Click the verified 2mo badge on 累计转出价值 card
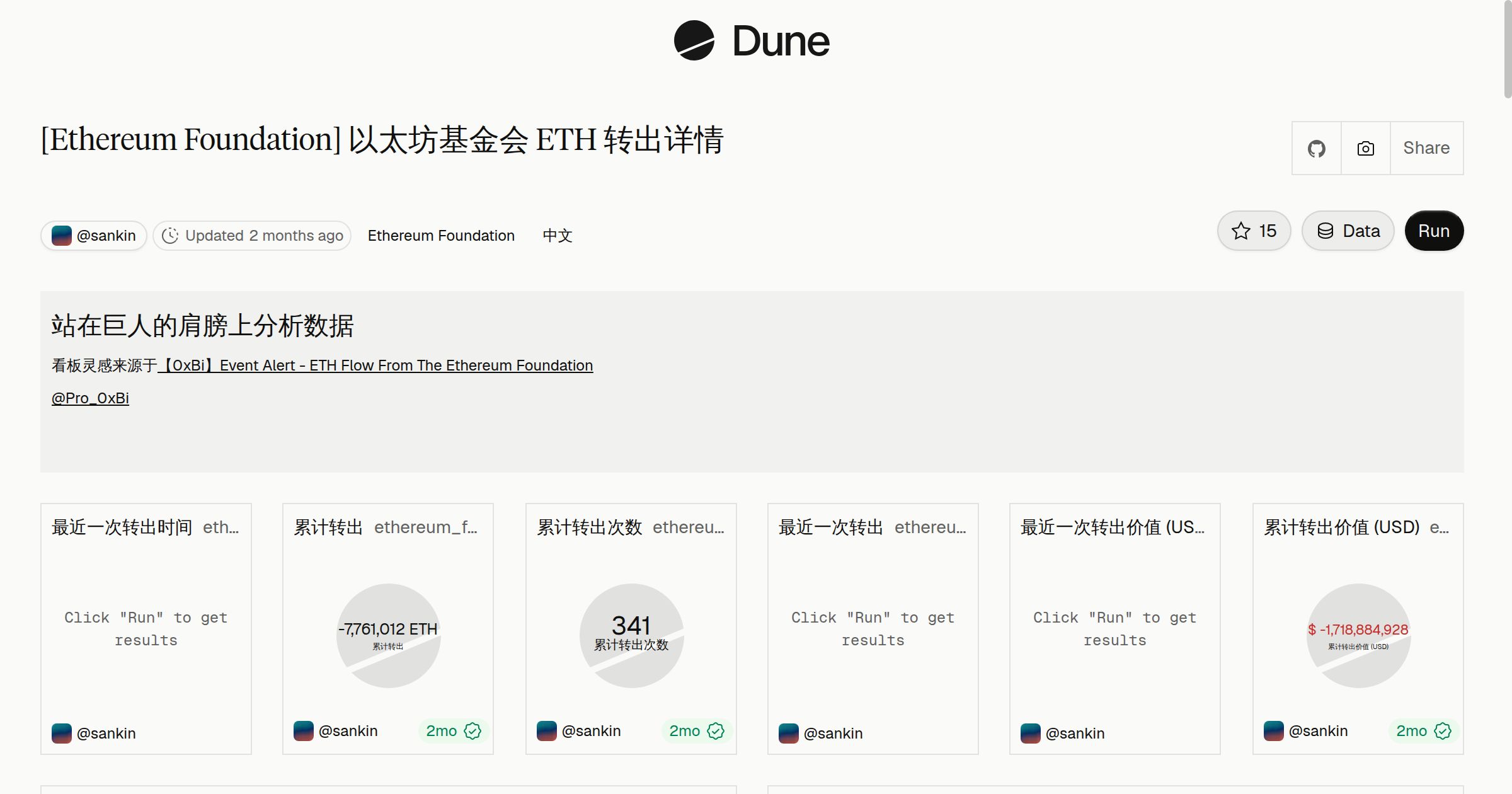 tap(1423, 731)
